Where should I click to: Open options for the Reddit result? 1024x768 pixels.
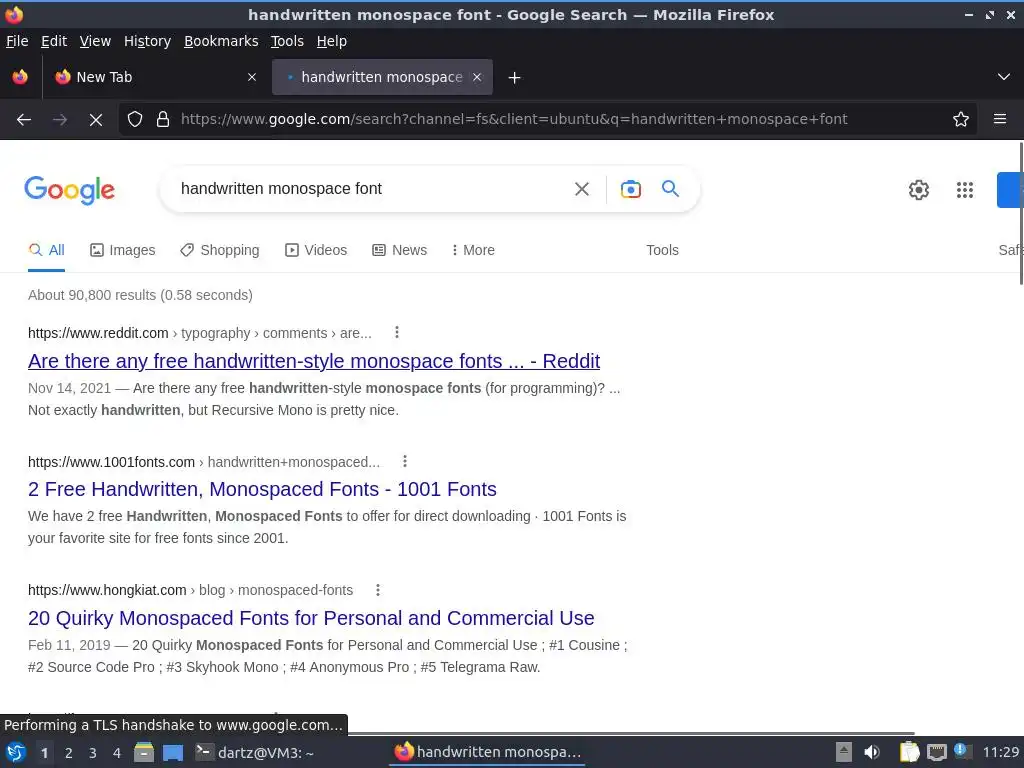(396, 332)
